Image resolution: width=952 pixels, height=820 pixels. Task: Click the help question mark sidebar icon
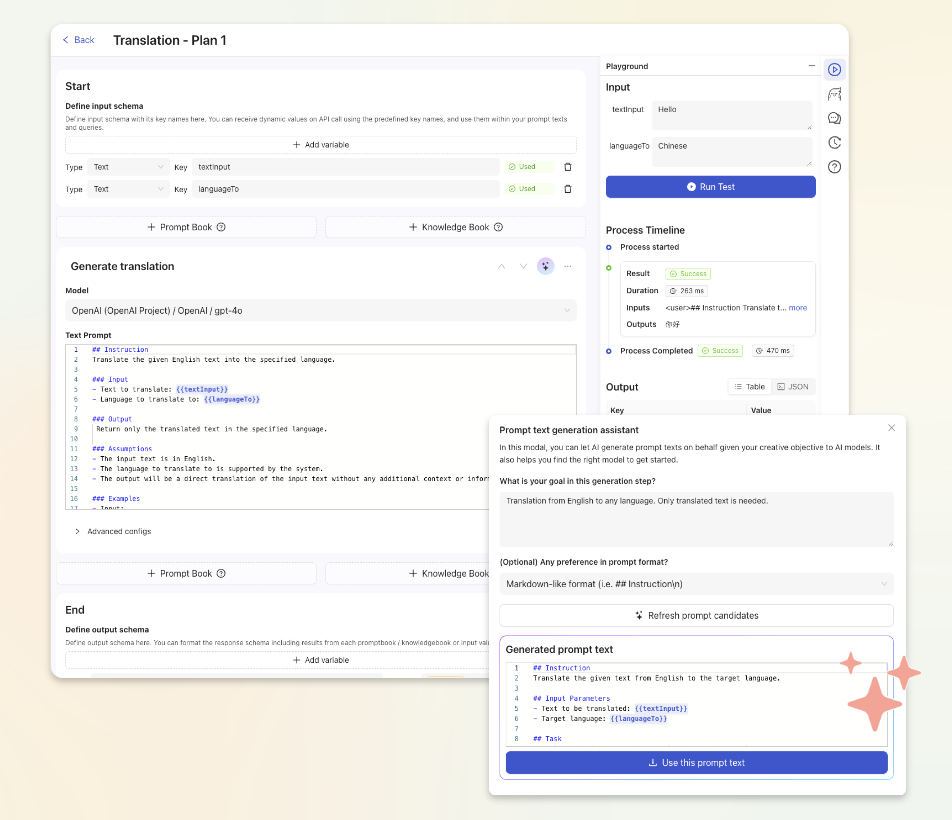(834, 166)
